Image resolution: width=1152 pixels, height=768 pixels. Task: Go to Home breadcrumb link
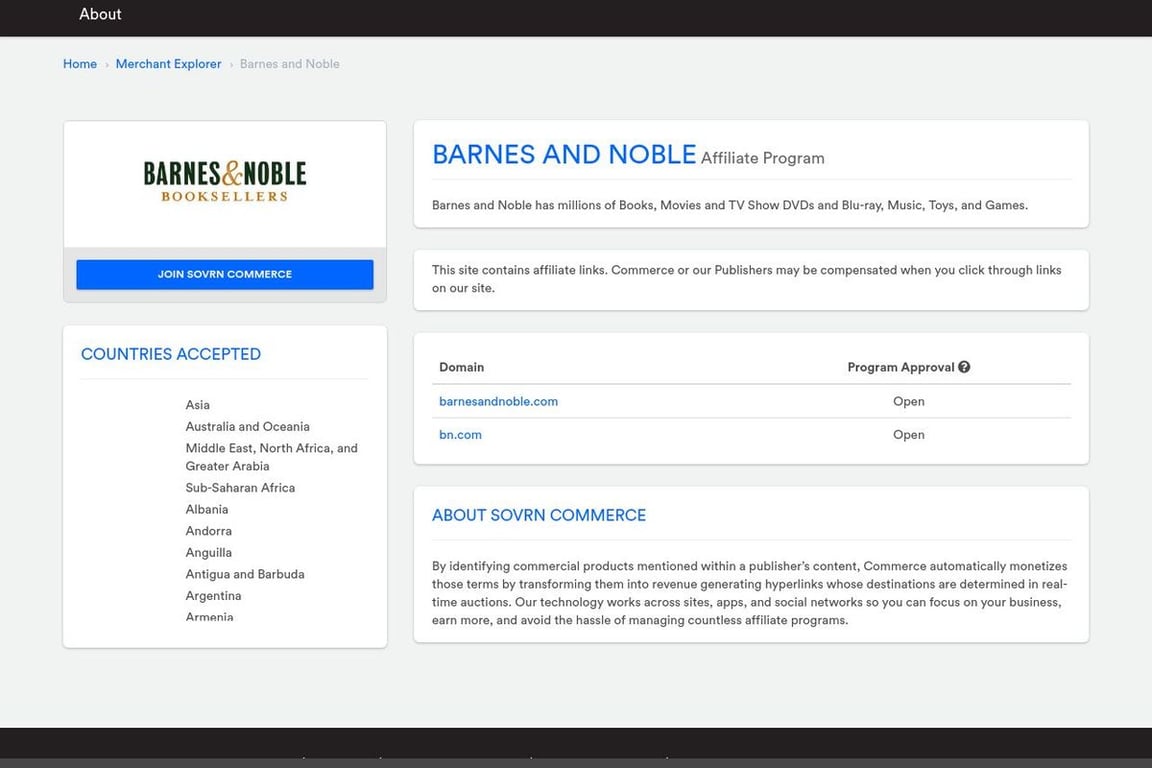80,64
